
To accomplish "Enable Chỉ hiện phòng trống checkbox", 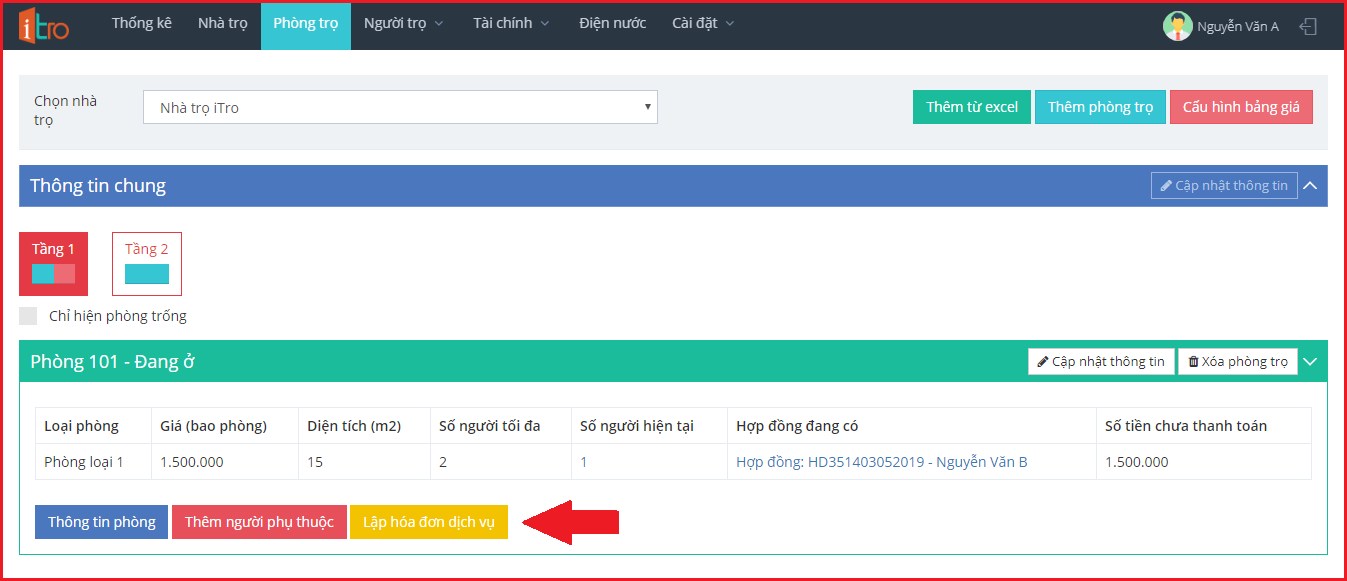I will coord(29,316).
